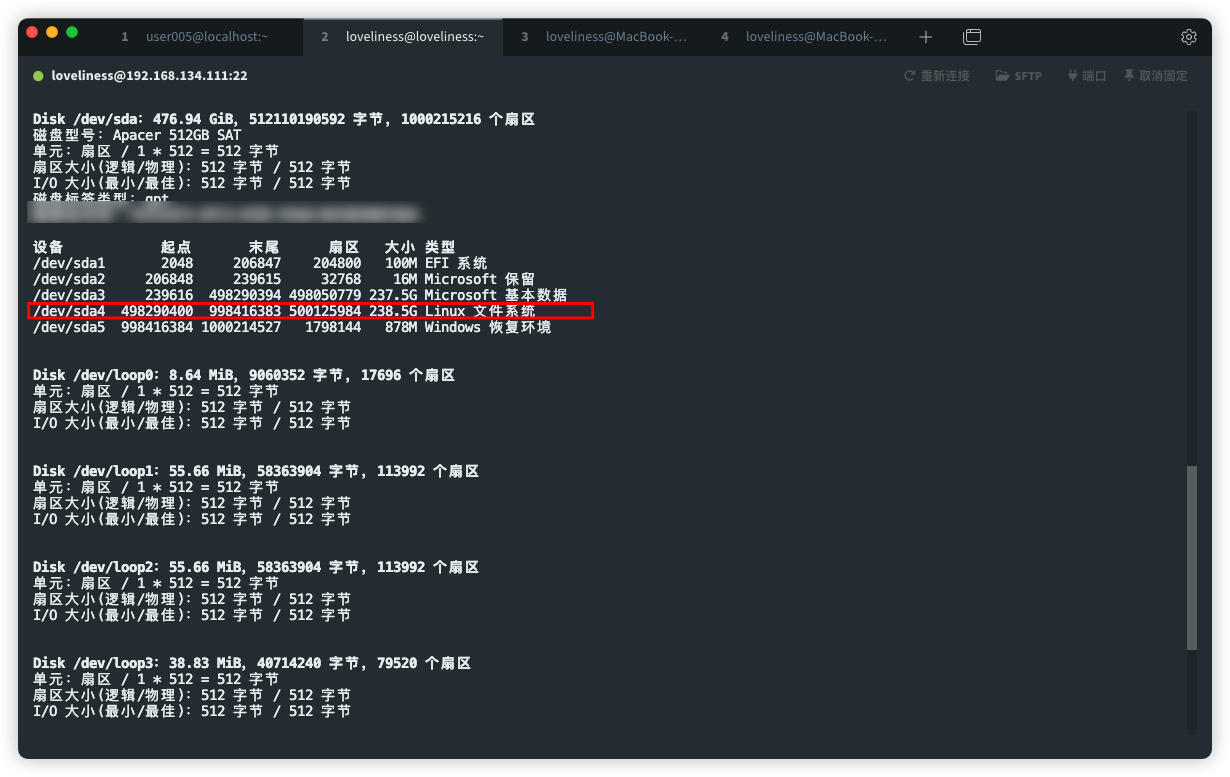Click the /dev/sda4 device name
Screen dimensions: 1230x777
[x=69, y=311]
